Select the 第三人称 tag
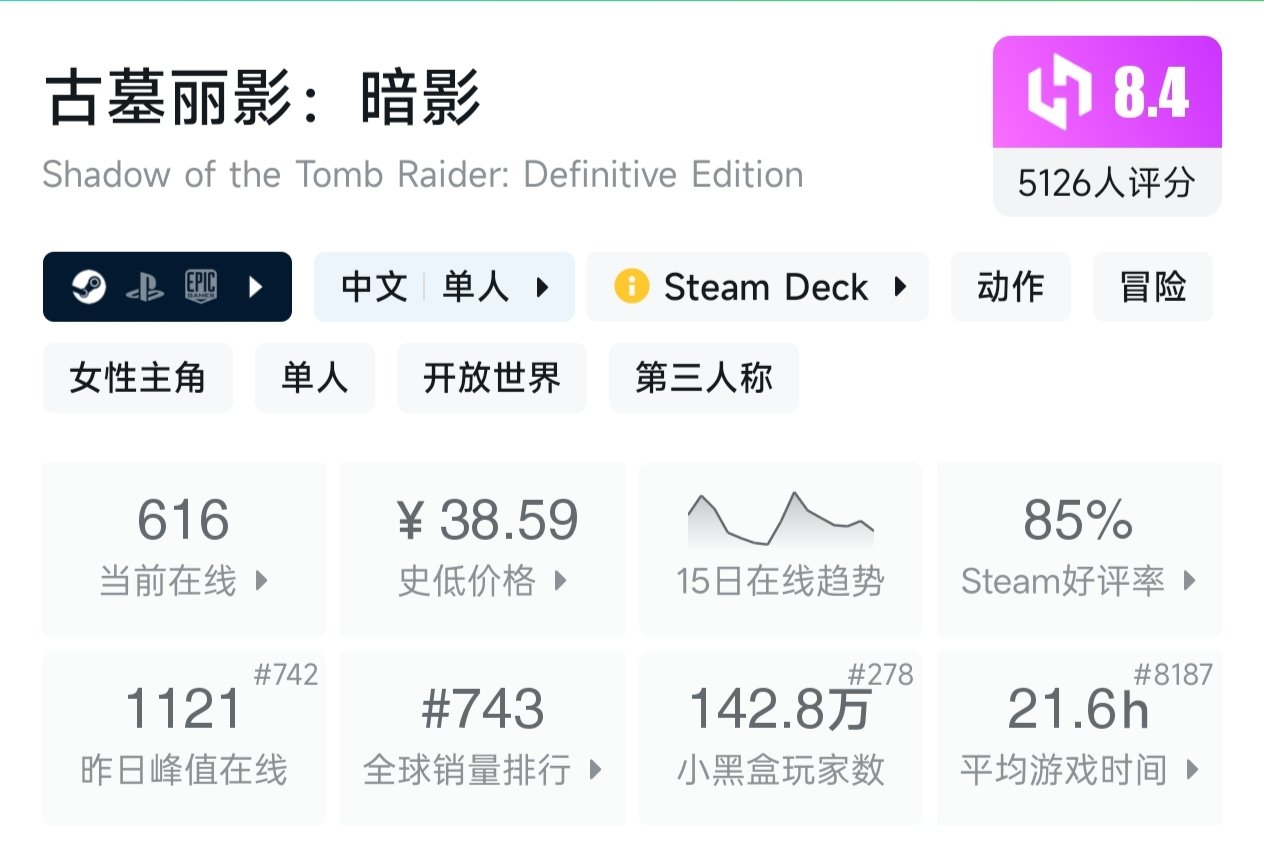This screenshot has height=841, width=1264. (703, 378)
